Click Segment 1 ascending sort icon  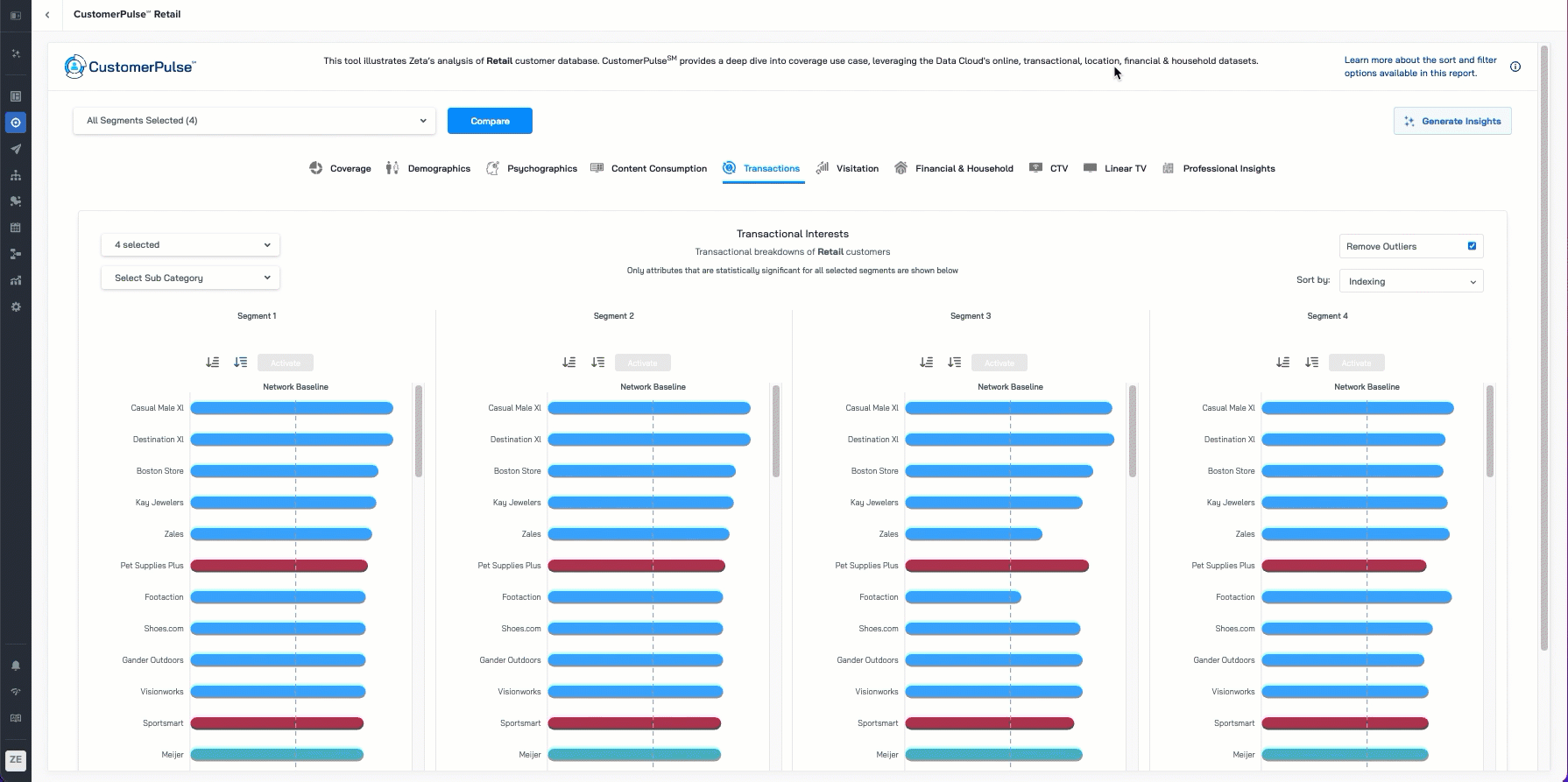212,363
